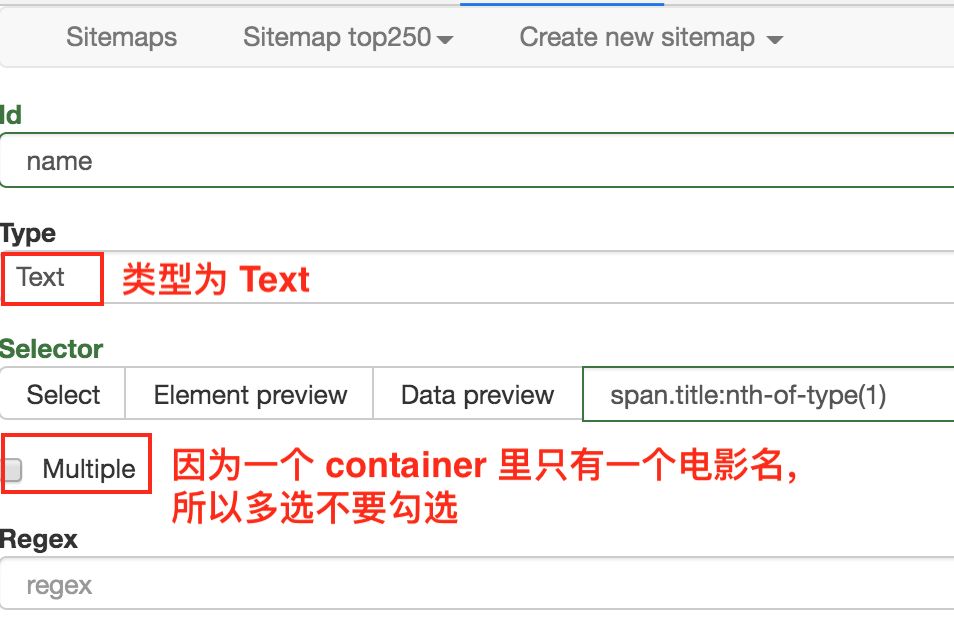The width and height of the screenshot is (954, 636).
Task: Expand the Sitemap top250 dropdown menu
Action: [348, 37]
